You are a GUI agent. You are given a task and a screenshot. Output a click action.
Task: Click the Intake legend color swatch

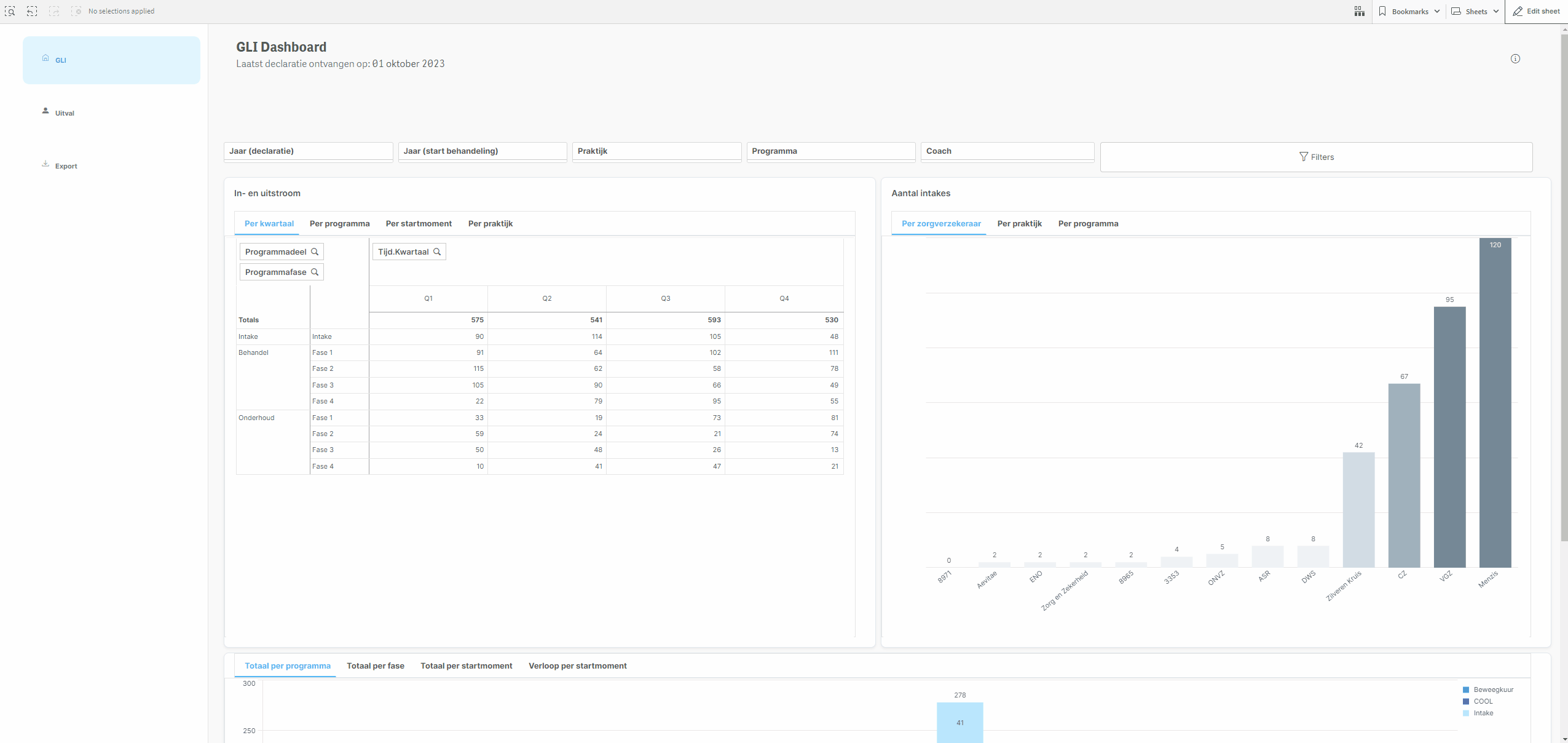click(x=1466, y=713)
